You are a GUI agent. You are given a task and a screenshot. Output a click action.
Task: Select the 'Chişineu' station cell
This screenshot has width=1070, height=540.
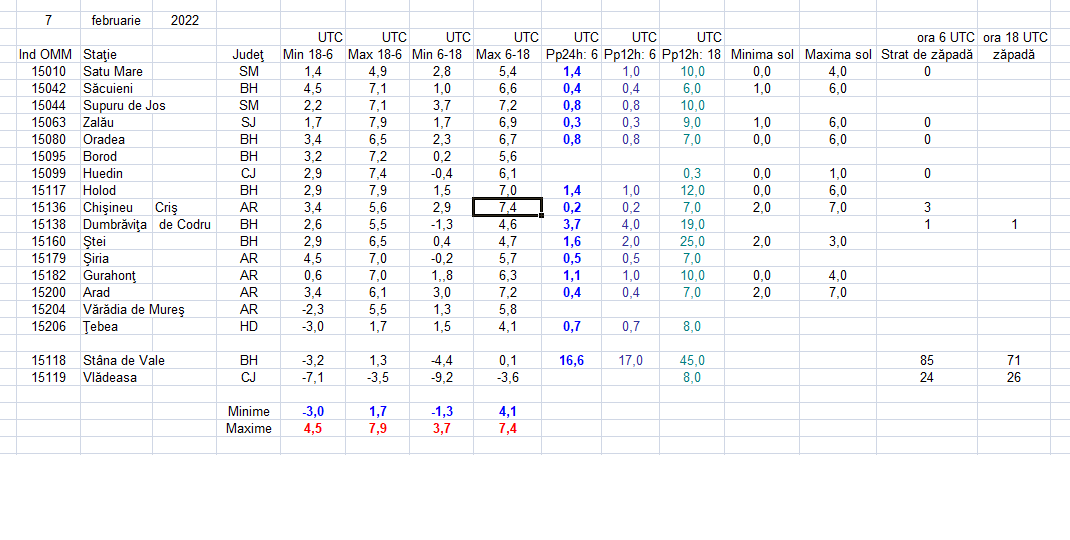[117, 208]
